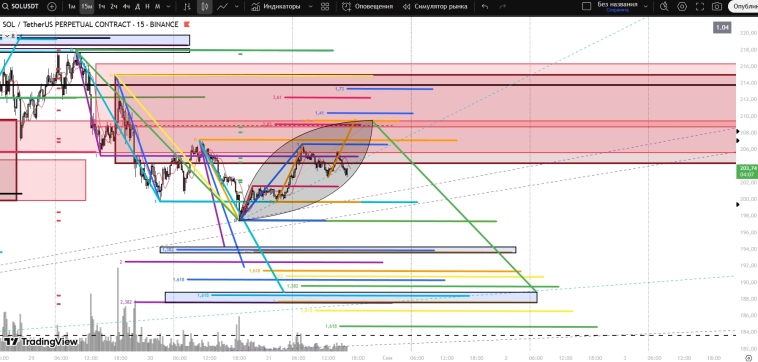Click the 220,00 price scale label
This screenshot has height=362, width=758.
(747, 33)
